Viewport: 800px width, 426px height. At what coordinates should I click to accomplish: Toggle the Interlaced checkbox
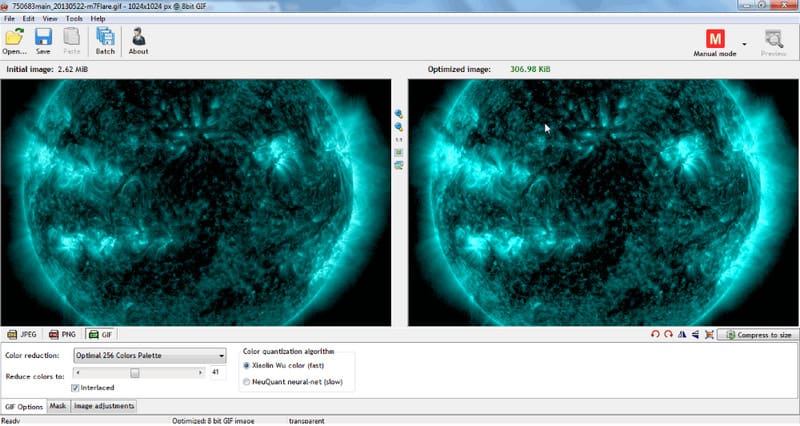[x=76, y=387]
